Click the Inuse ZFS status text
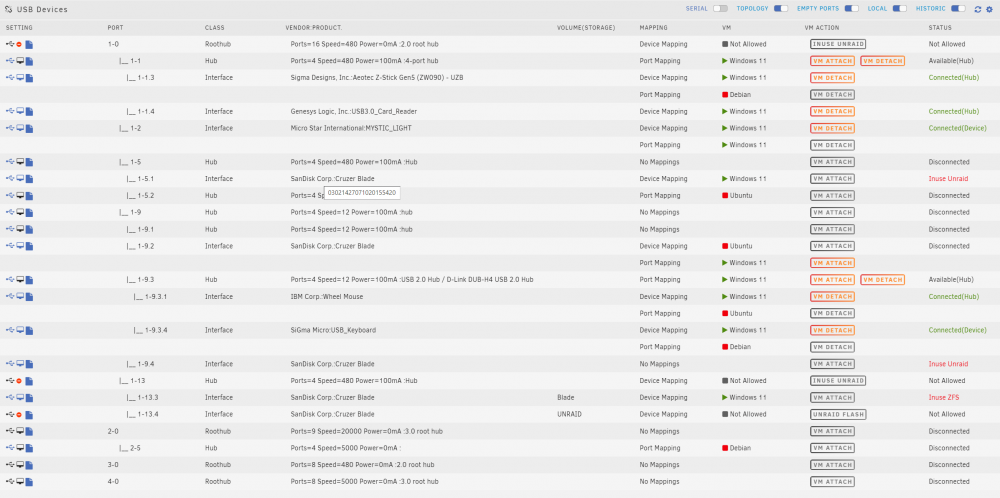 tap(944, 397)
